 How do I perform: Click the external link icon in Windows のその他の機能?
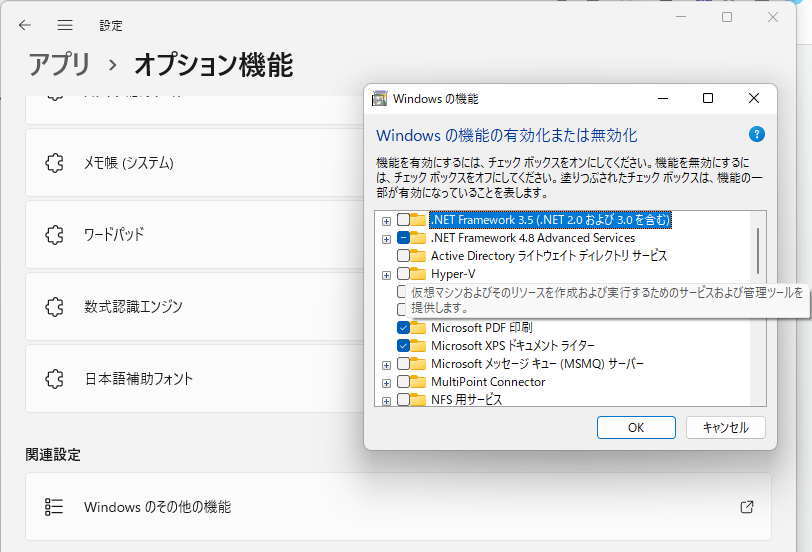747,507
